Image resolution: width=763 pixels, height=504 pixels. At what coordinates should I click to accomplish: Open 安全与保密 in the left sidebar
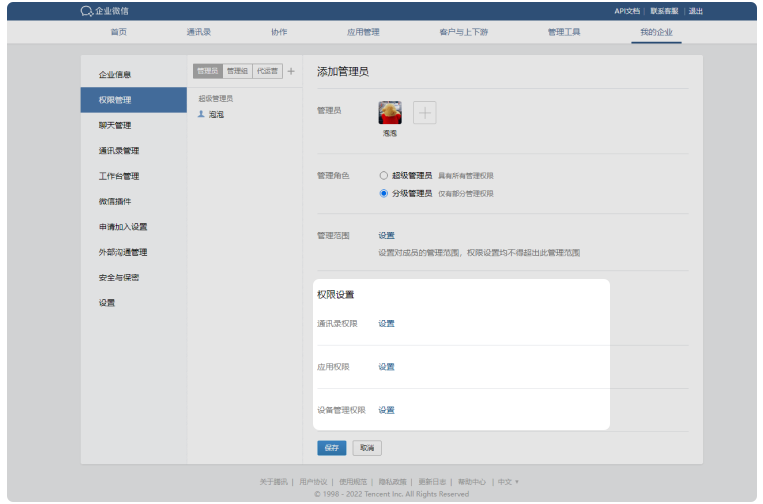coord(119,277)
